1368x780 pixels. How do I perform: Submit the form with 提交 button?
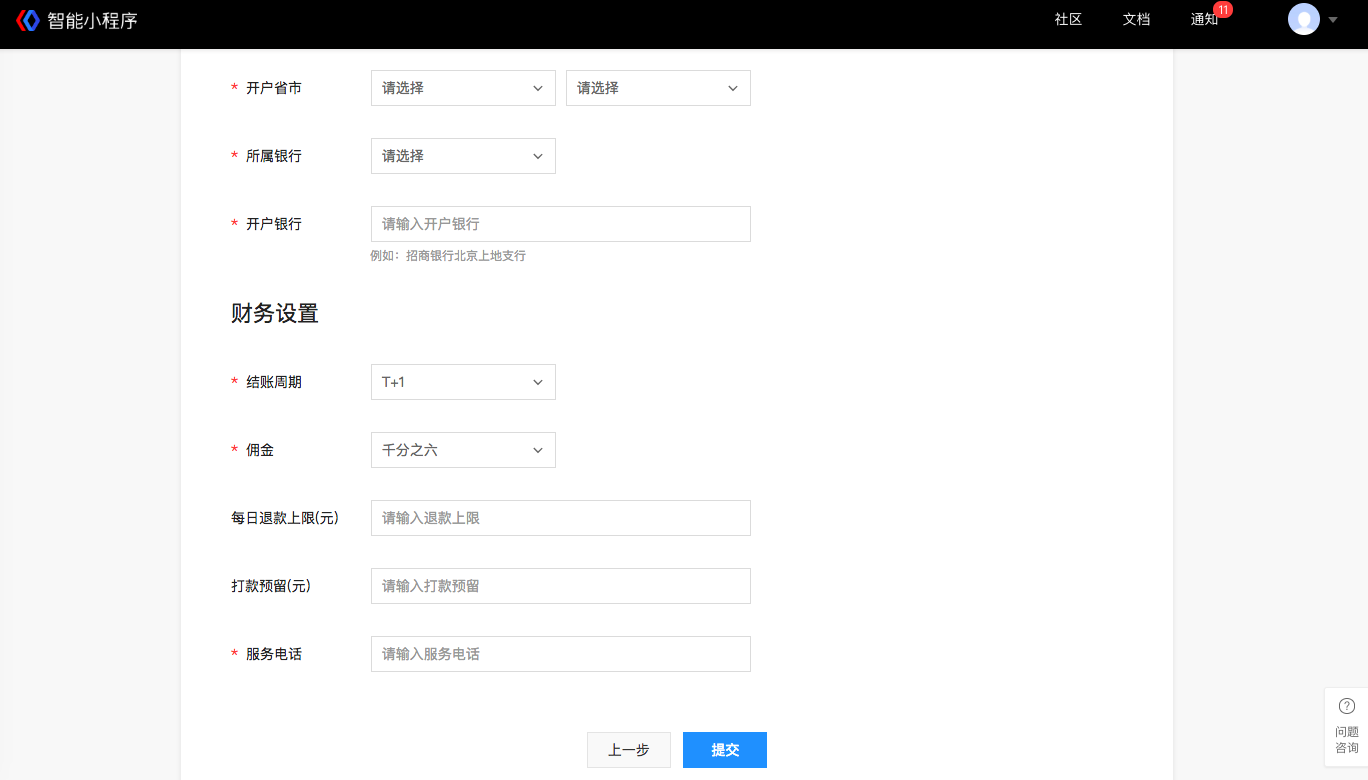(x=724, y=750)
